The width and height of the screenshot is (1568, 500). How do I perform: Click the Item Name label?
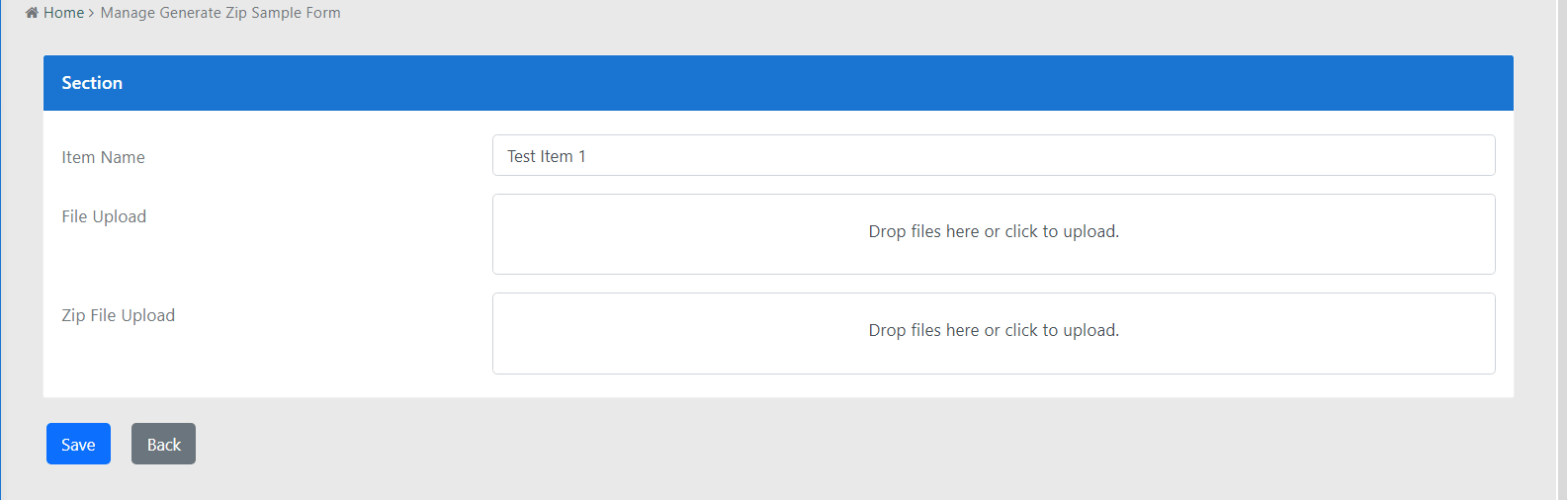[x=103, y=157]
